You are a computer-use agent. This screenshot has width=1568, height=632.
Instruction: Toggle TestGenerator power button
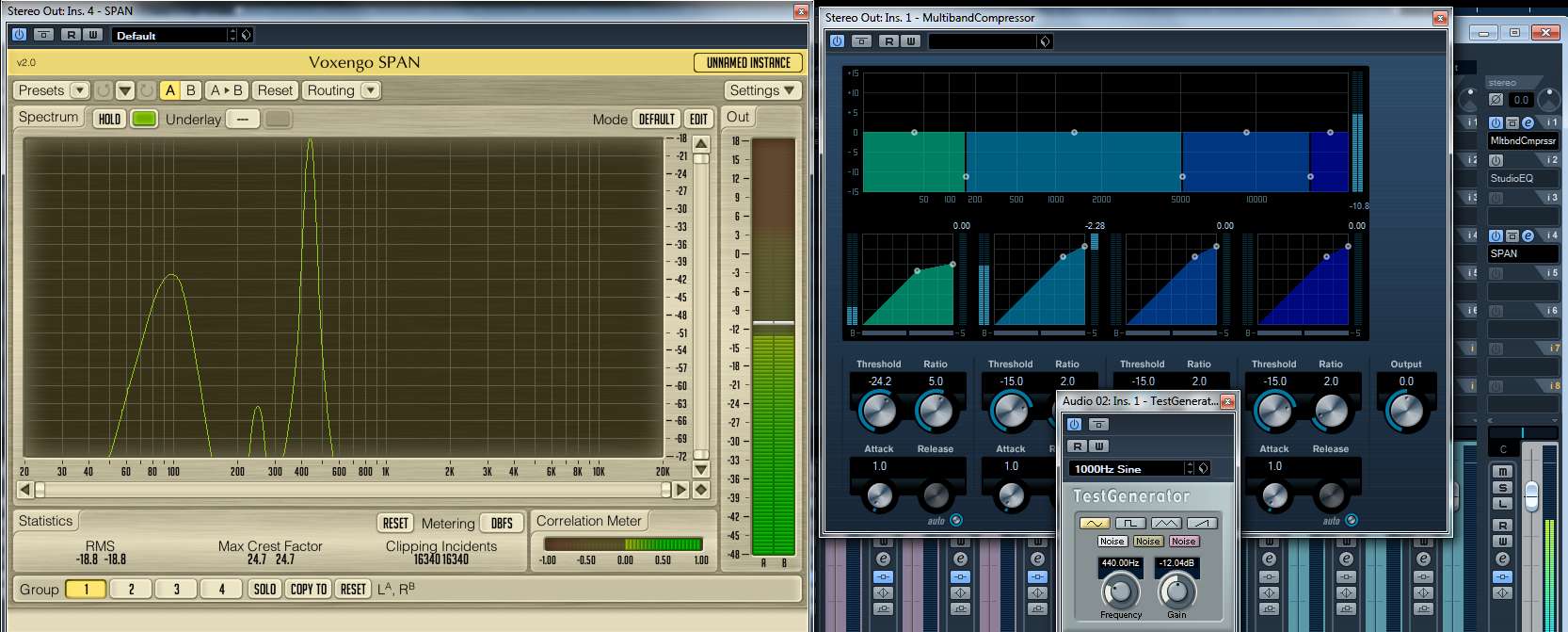coord(1074,425)
